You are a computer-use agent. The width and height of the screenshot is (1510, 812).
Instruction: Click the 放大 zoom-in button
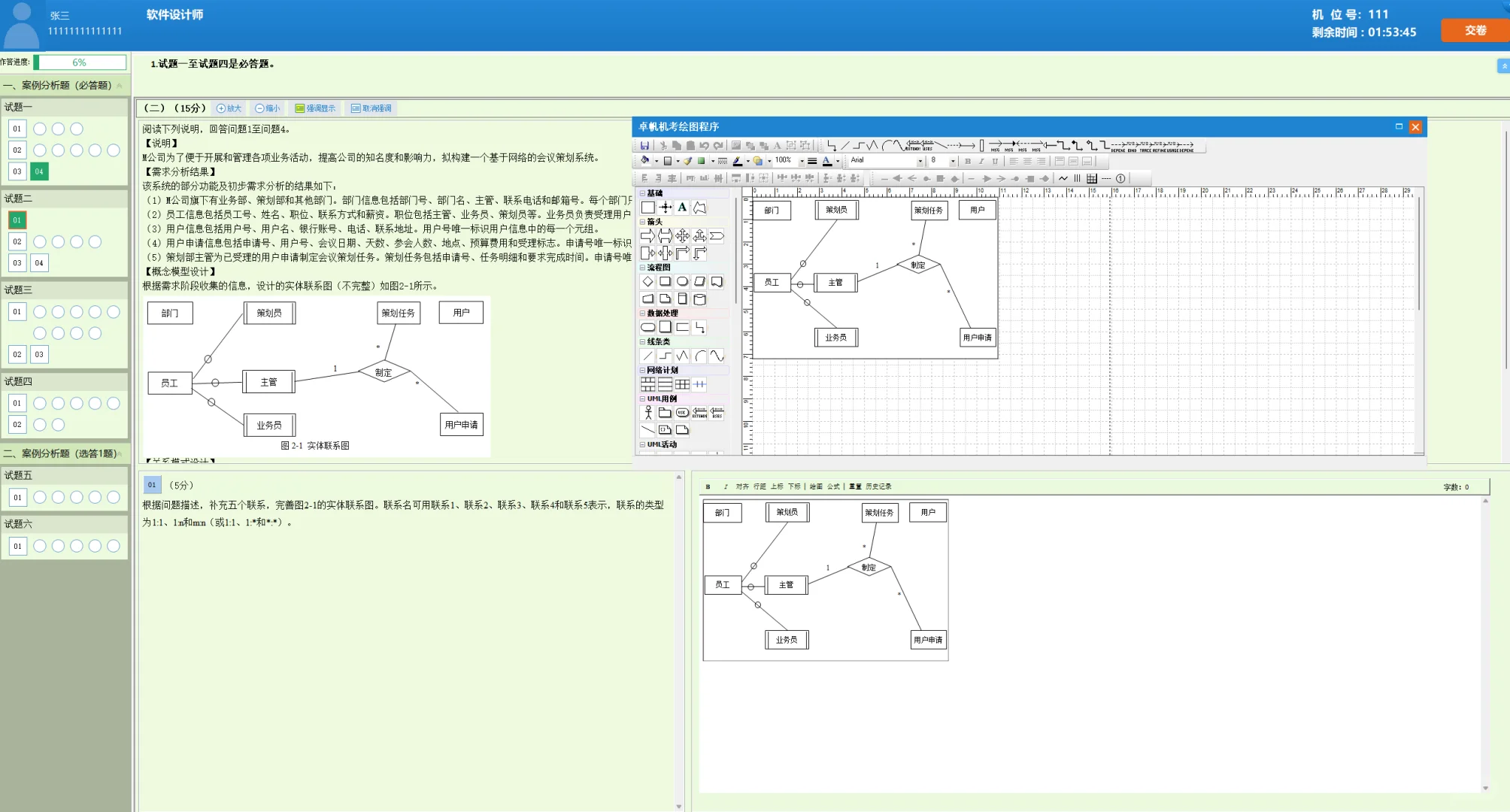229,108
